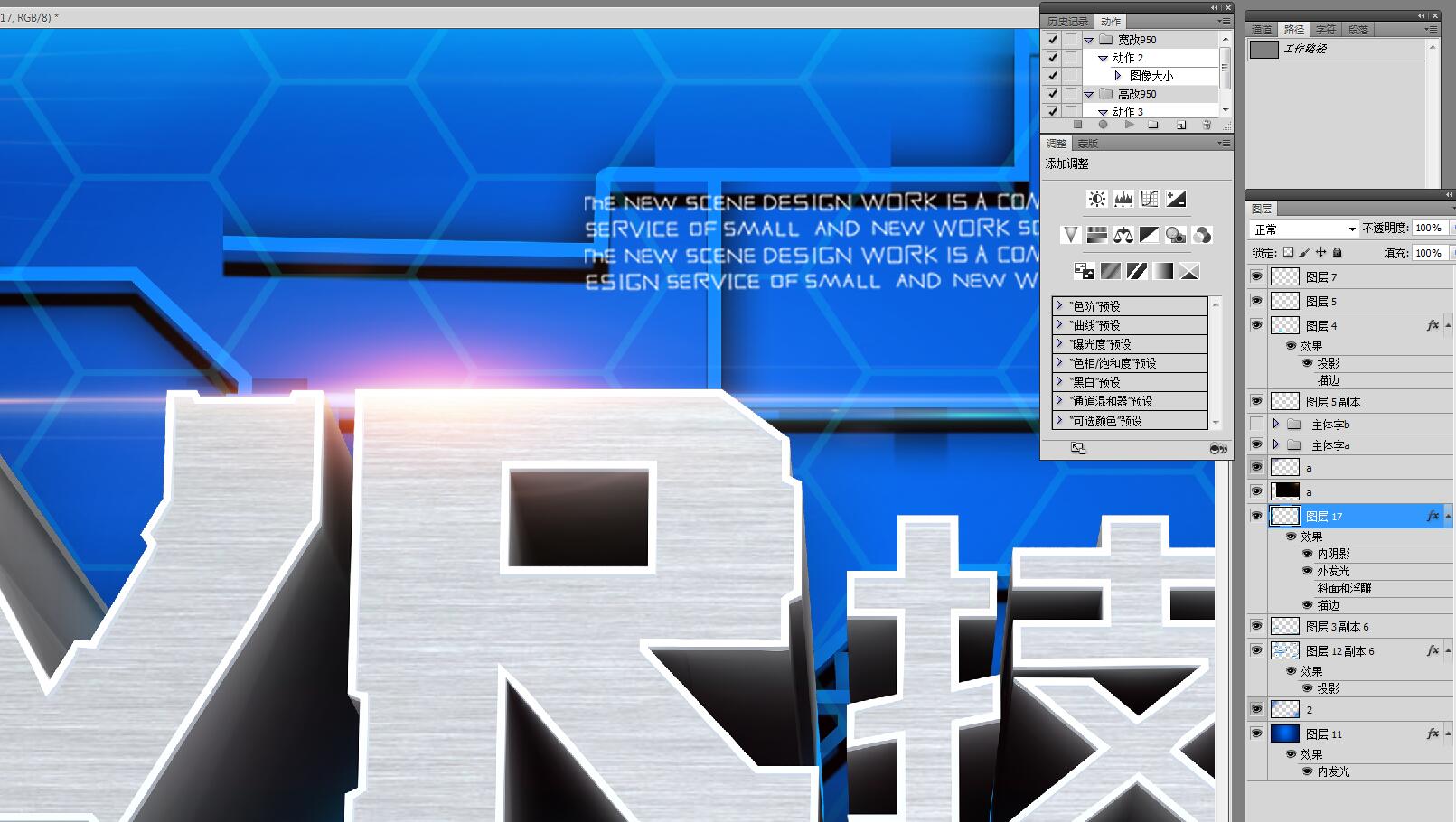Click the 不透明度 opacity value field
The width and height of the screenshot is (1456, 822).
click(x=1429, y=228)
